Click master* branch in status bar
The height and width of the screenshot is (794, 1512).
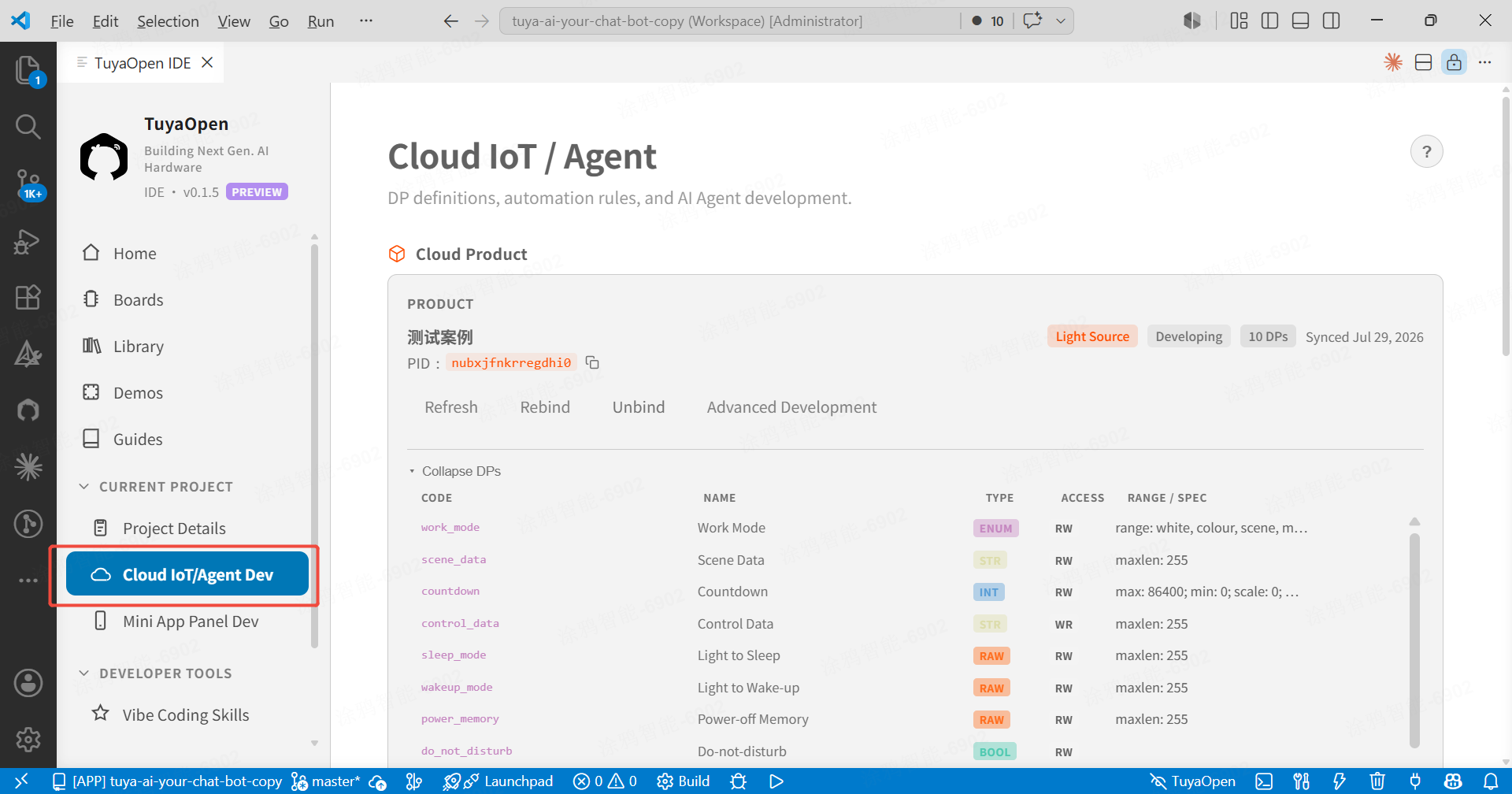[325, 781]
